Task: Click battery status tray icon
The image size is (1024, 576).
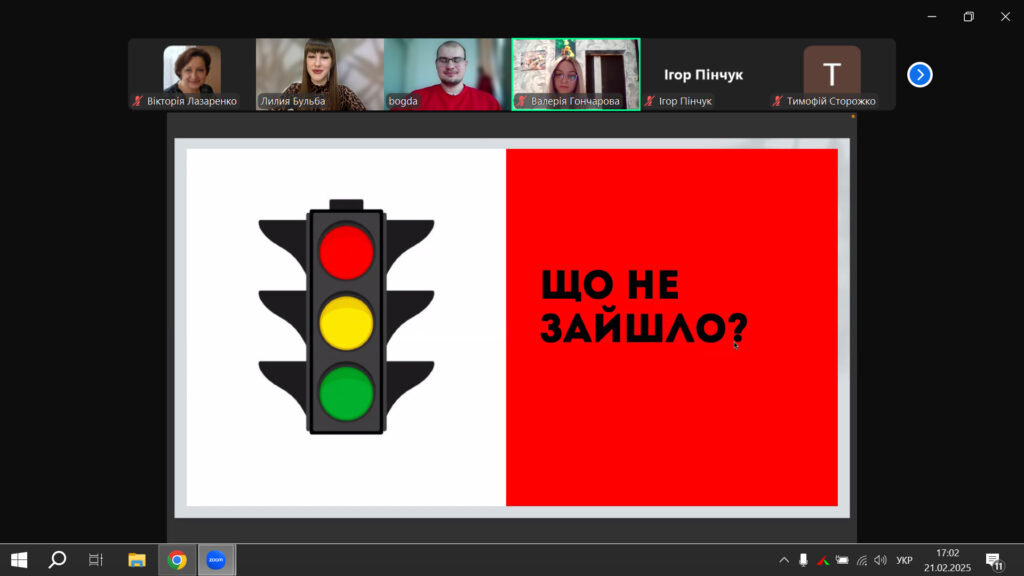Action: tap(842, 560)
